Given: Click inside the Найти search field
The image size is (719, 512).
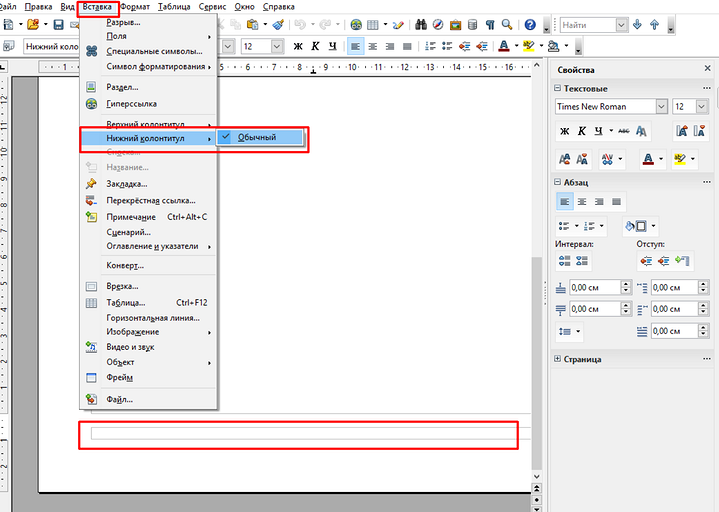Looking at the screenshot, I should (585, 24).
